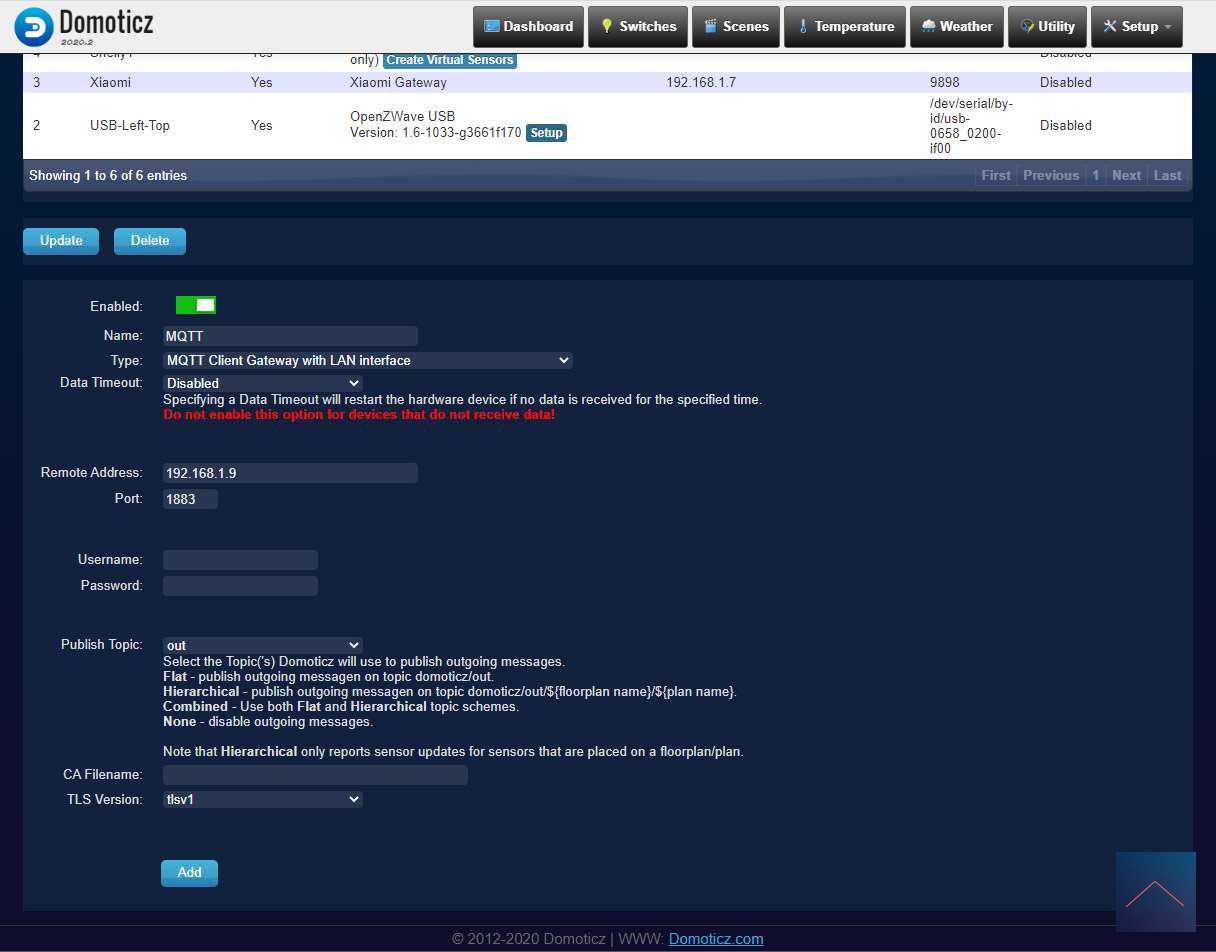1216x952 pixels.
Task: Click the 192.168.1.7 address cell
Action: 701,82
